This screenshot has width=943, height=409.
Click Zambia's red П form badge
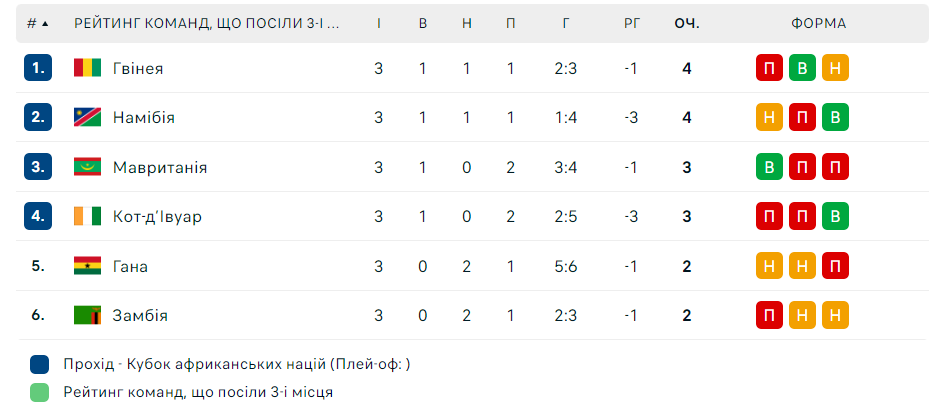point(769,315)
